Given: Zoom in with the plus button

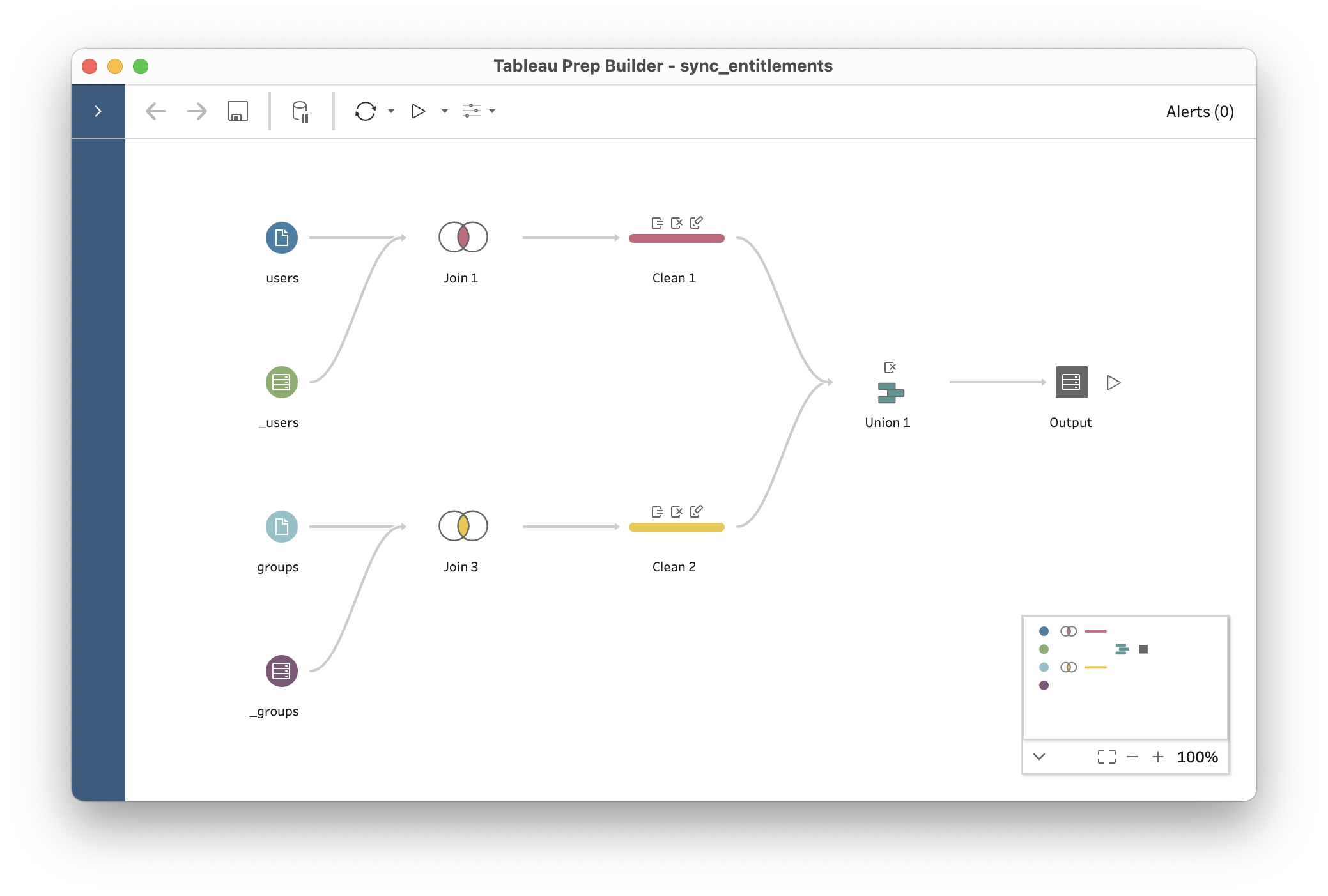Looking at the screenshot, I should coord(1157,757).
